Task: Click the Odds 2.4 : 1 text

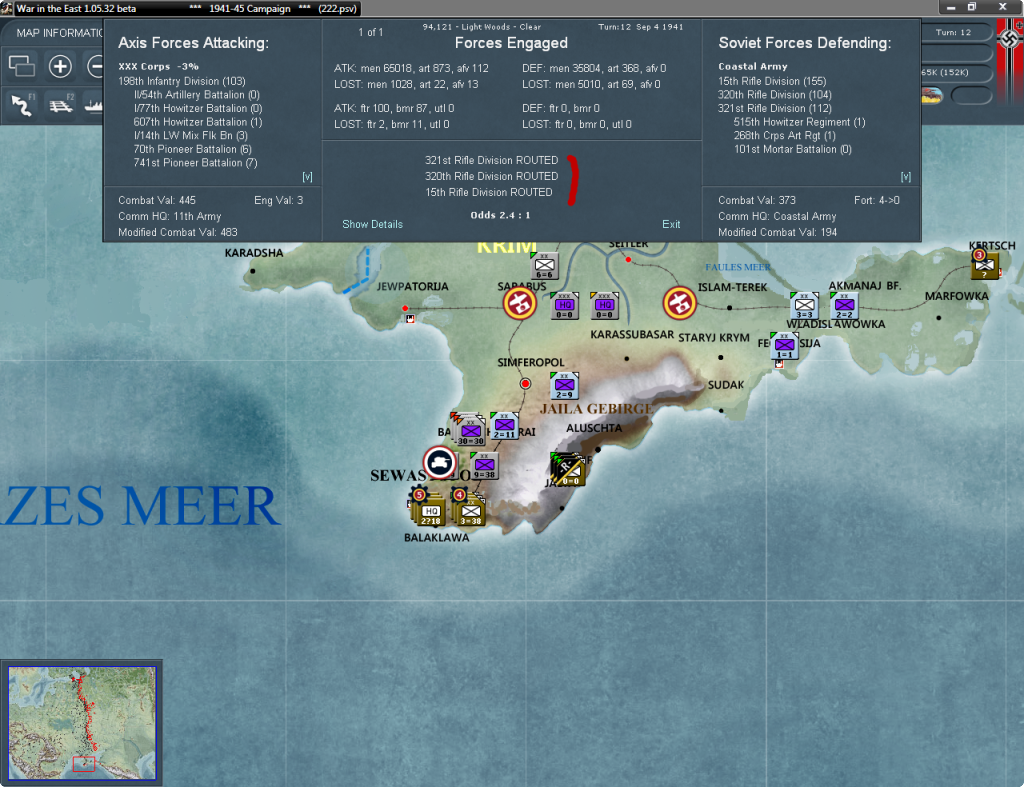Action: [x=500, y=215]
